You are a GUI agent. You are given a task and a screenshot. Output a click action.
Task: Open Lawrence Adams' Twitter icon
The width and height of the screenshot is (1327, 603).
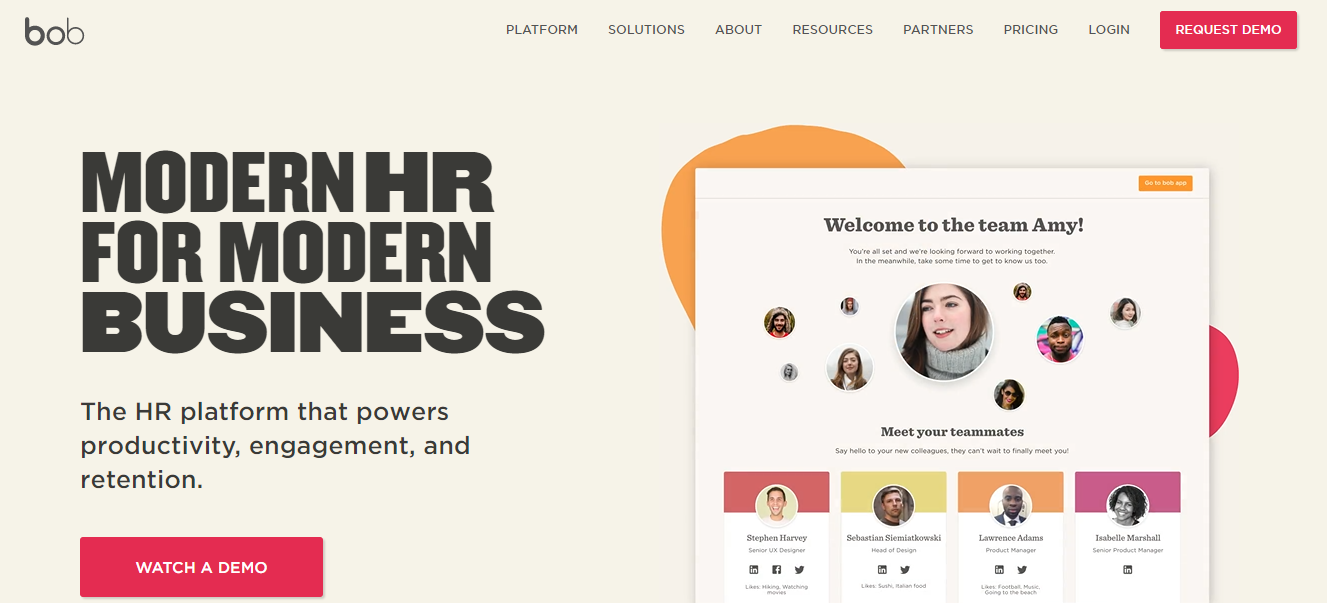point(1022,570)
